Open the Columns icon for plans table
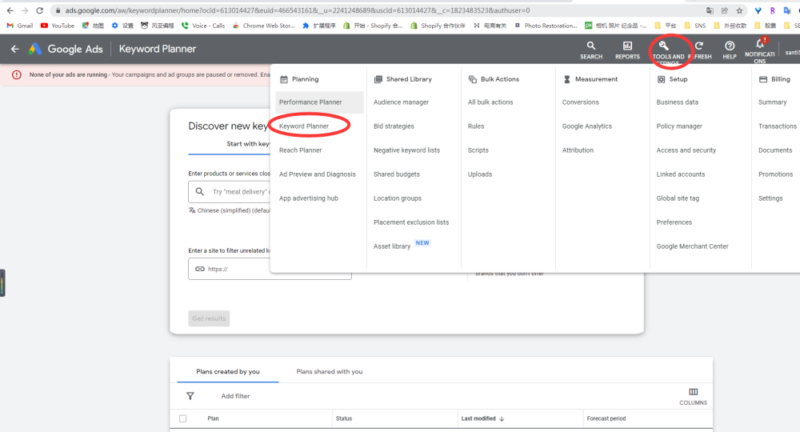 [693, 395]
